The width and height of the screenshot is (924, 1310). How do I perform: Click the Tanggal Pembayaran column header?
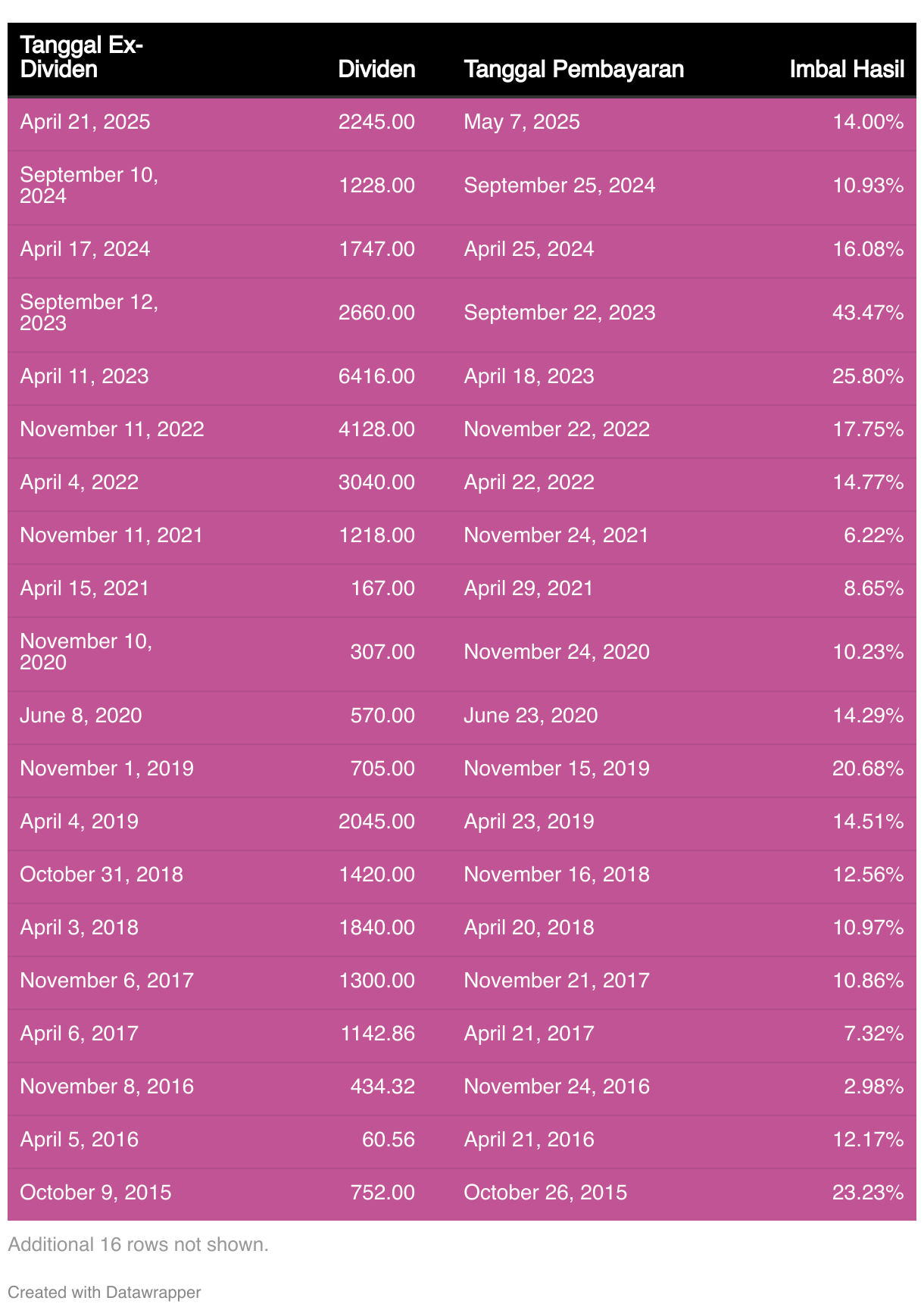tap(573, 70)
